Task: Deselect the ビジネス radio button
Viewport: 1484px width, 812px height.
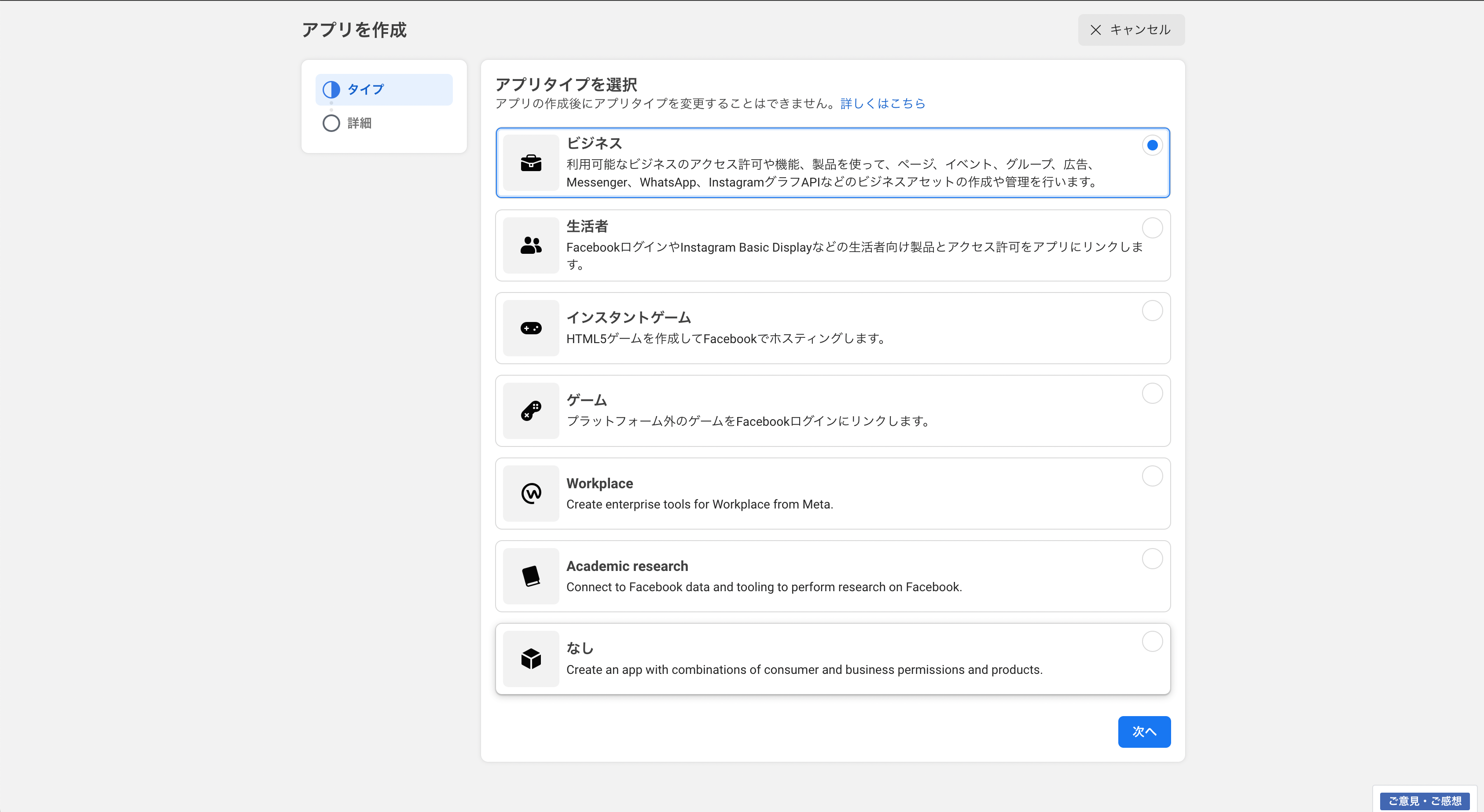Action: click(x=1152, y=146)
